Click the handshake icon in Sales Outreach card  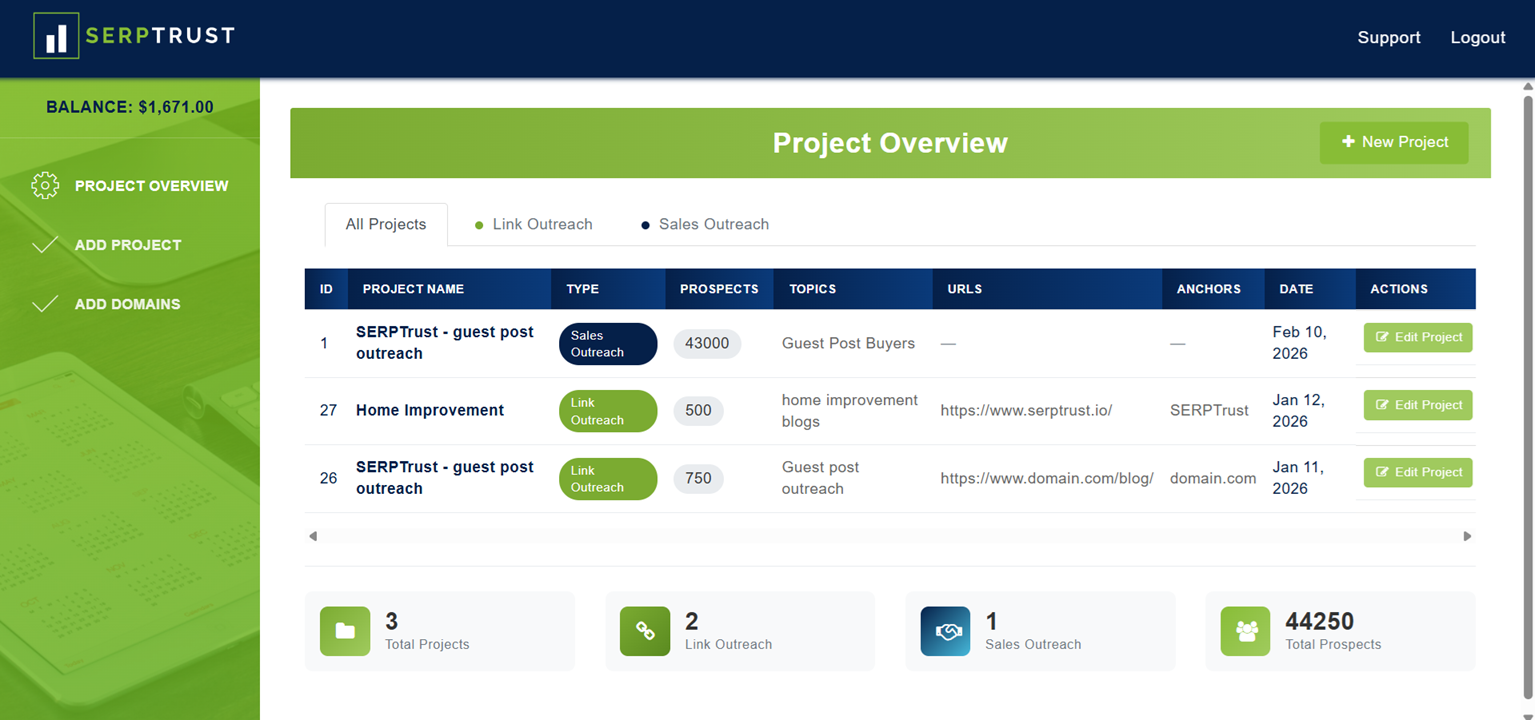click(945, 631)
